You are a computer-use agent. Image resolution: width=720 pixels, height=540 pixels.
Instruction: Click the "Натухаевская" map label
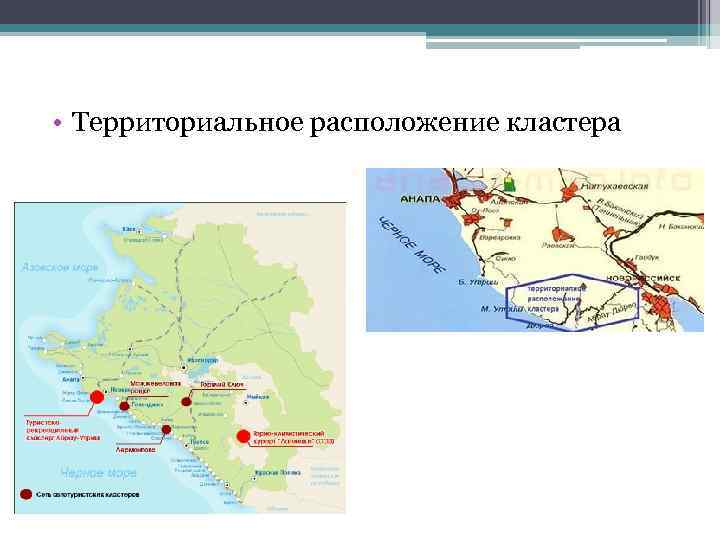[x=614, y=186]
